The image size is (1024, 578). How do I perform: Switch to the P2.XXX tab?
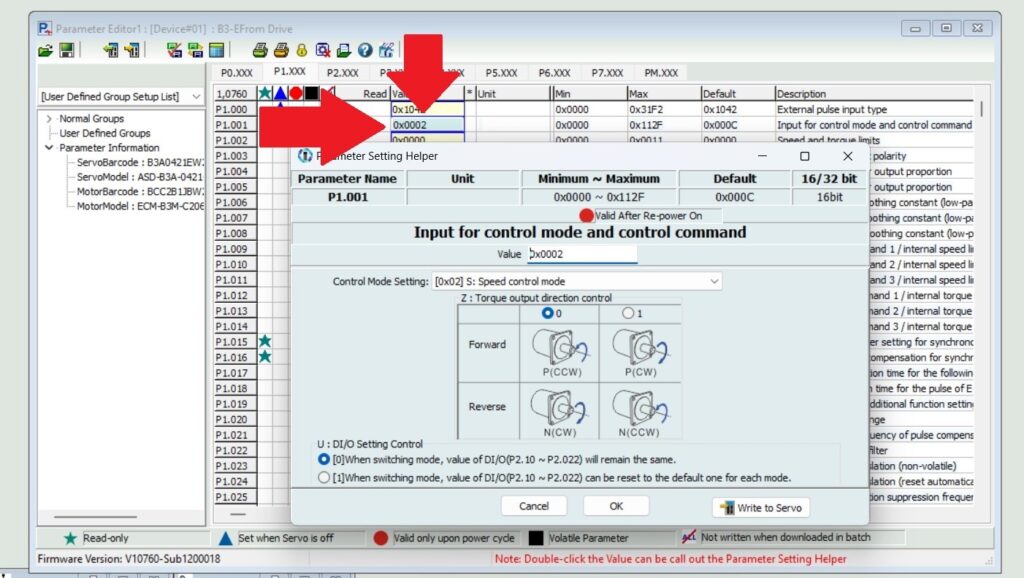343,73
